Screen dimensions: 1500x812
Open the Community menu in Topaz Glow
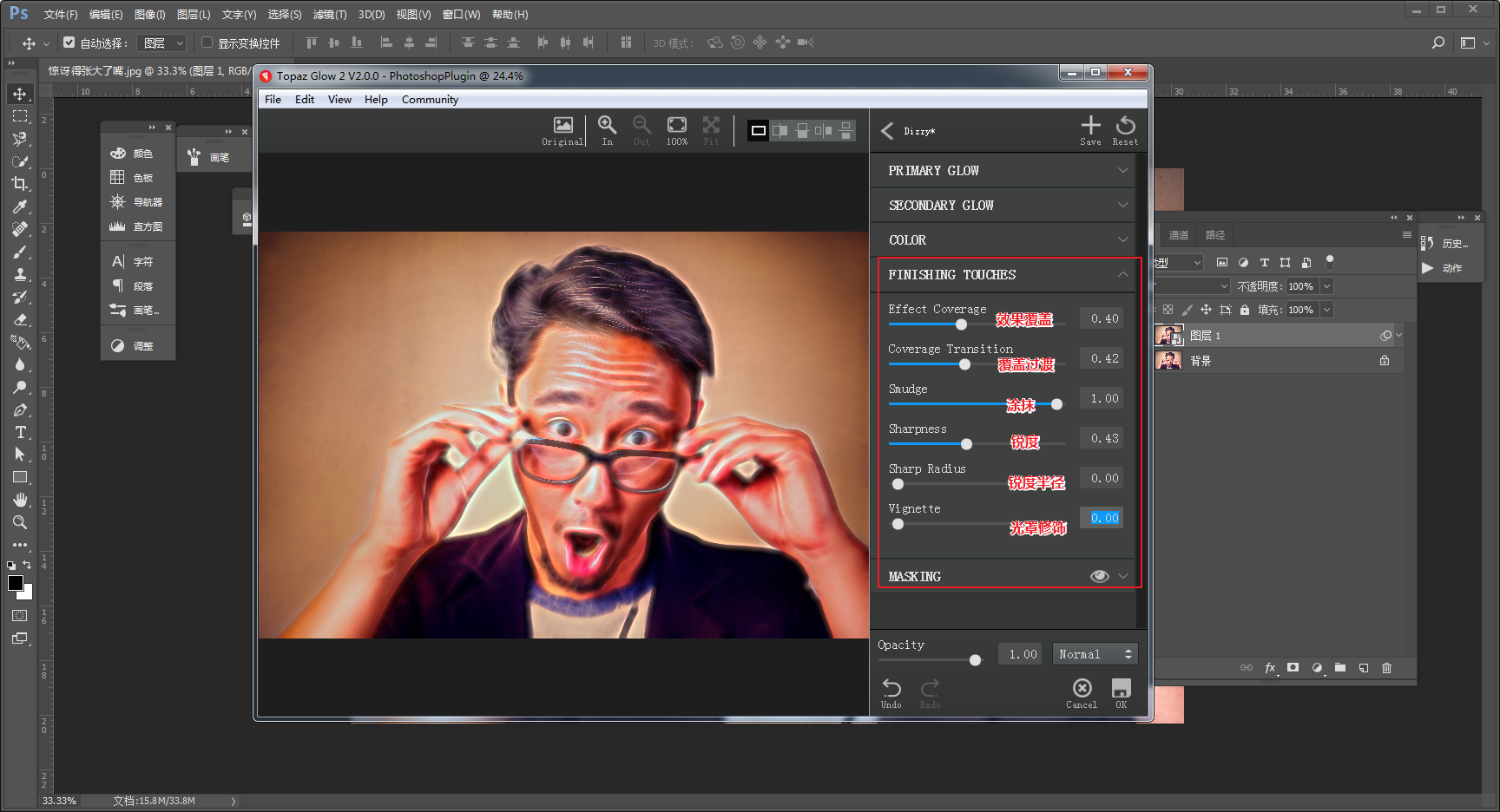click(430, 100)
